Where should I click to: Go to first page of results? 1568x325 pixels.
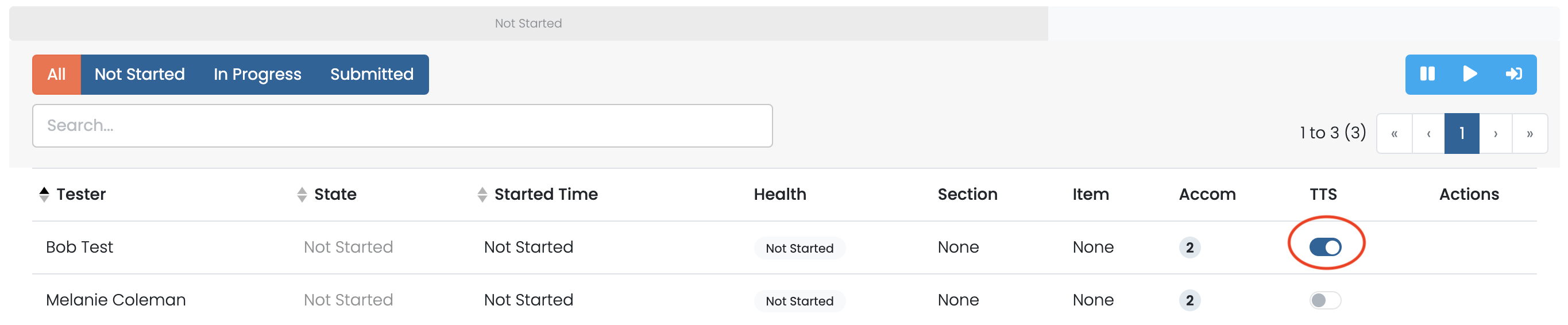pos(1394,133)
